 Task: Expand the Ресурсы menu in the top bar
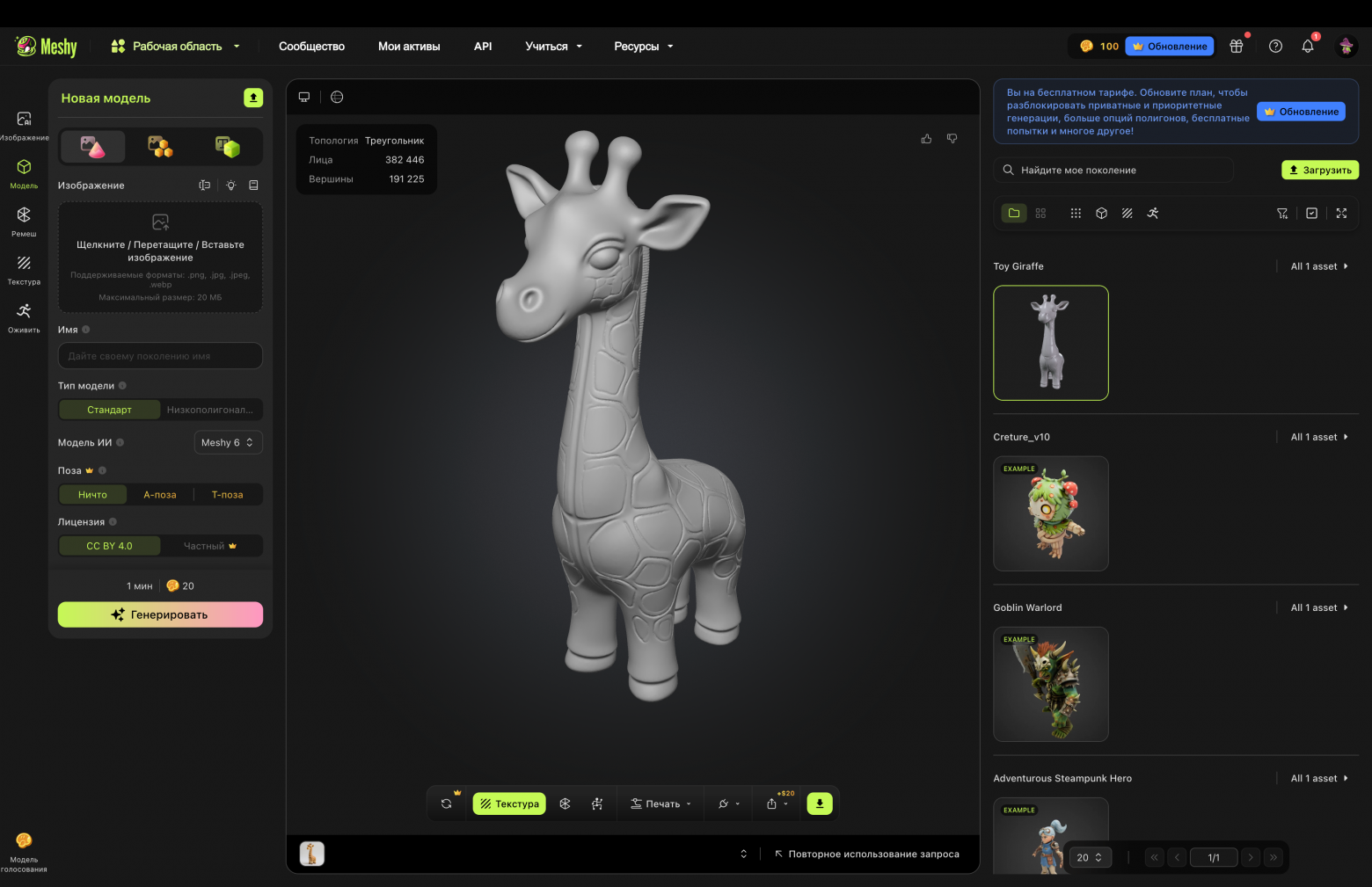coord(643,46)
